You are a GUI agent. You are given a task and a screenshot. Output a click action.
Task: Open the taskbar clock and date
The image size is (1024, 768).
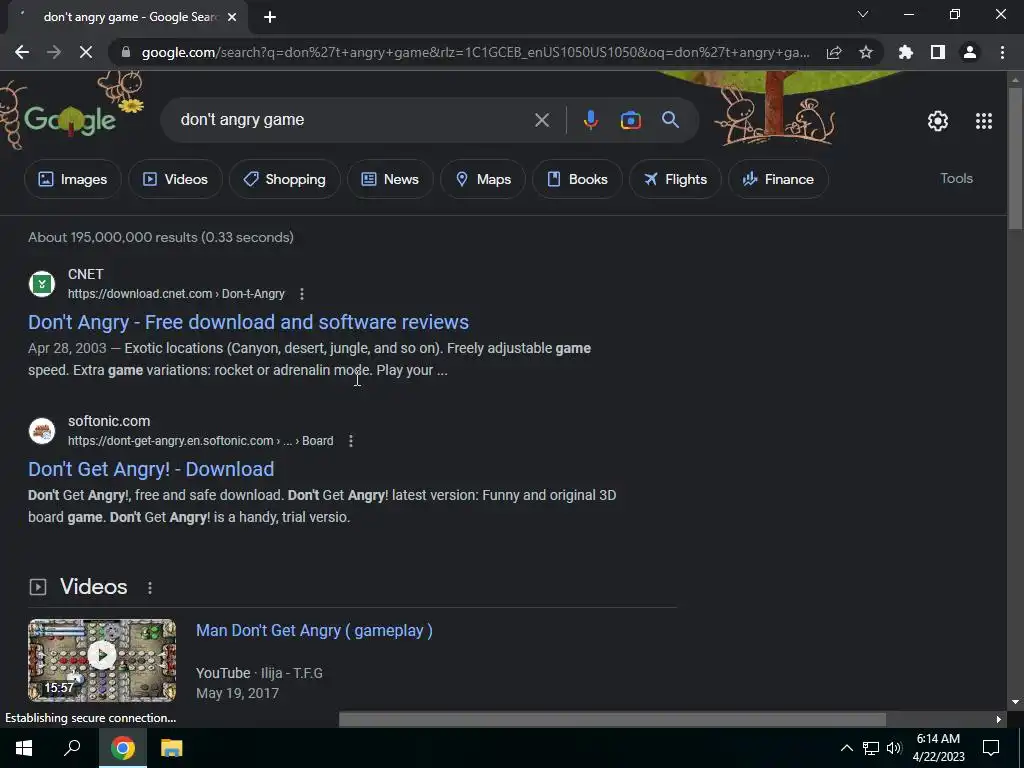click(938, 748)
